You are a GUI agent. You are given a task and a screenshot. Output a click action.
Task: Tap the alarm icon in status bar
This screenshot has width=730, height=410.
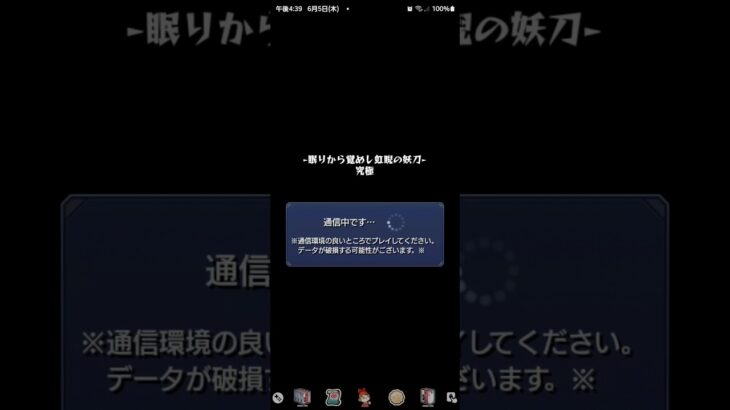410,9
